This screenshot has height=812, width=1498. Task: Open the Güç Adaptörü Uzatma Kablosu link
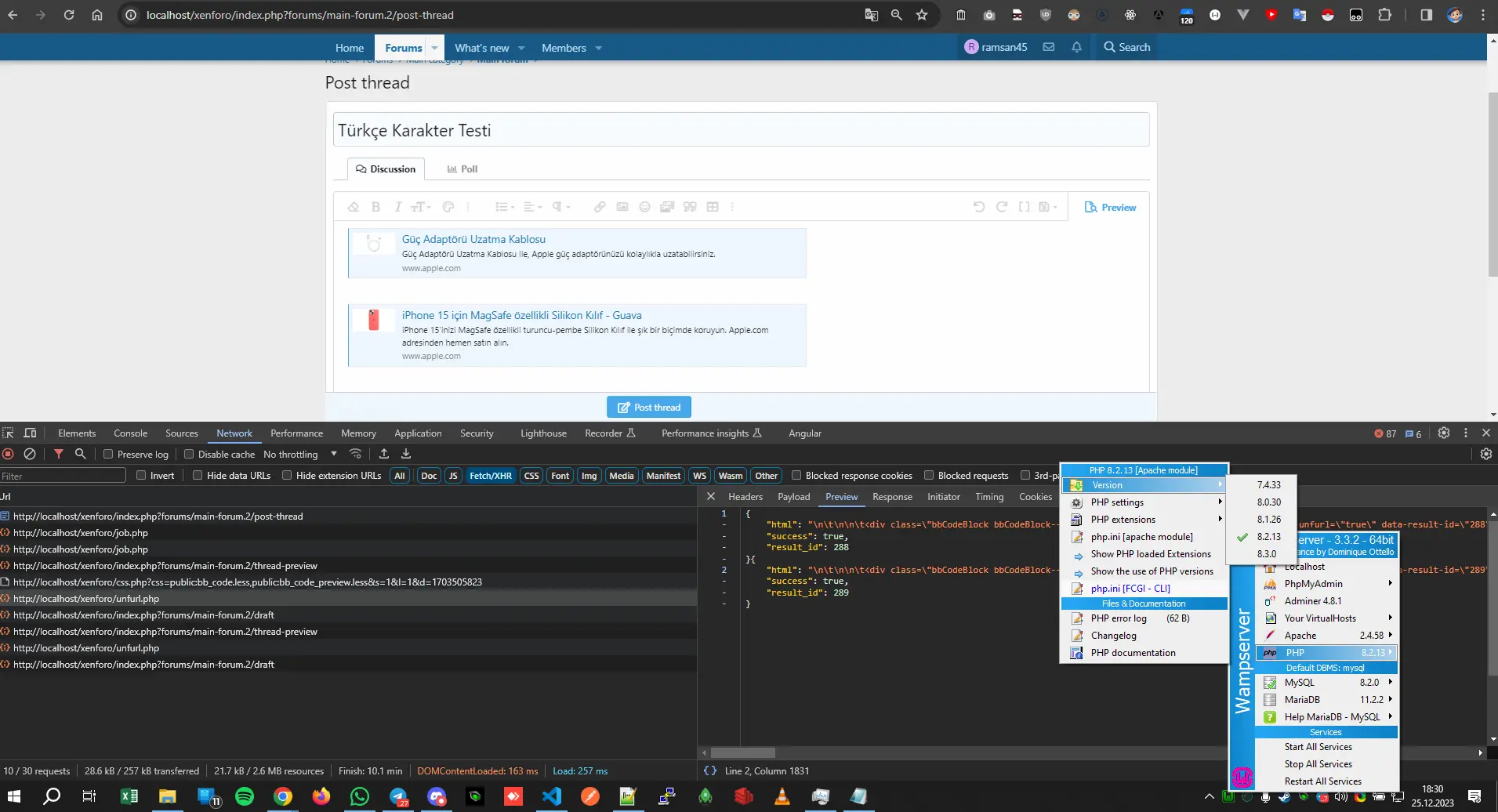tap(473, 239)
